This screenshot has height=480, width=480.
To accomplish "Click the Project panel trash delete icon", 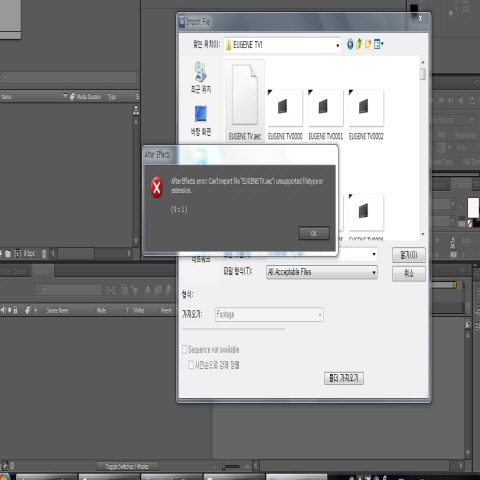I will click(44, 254).
